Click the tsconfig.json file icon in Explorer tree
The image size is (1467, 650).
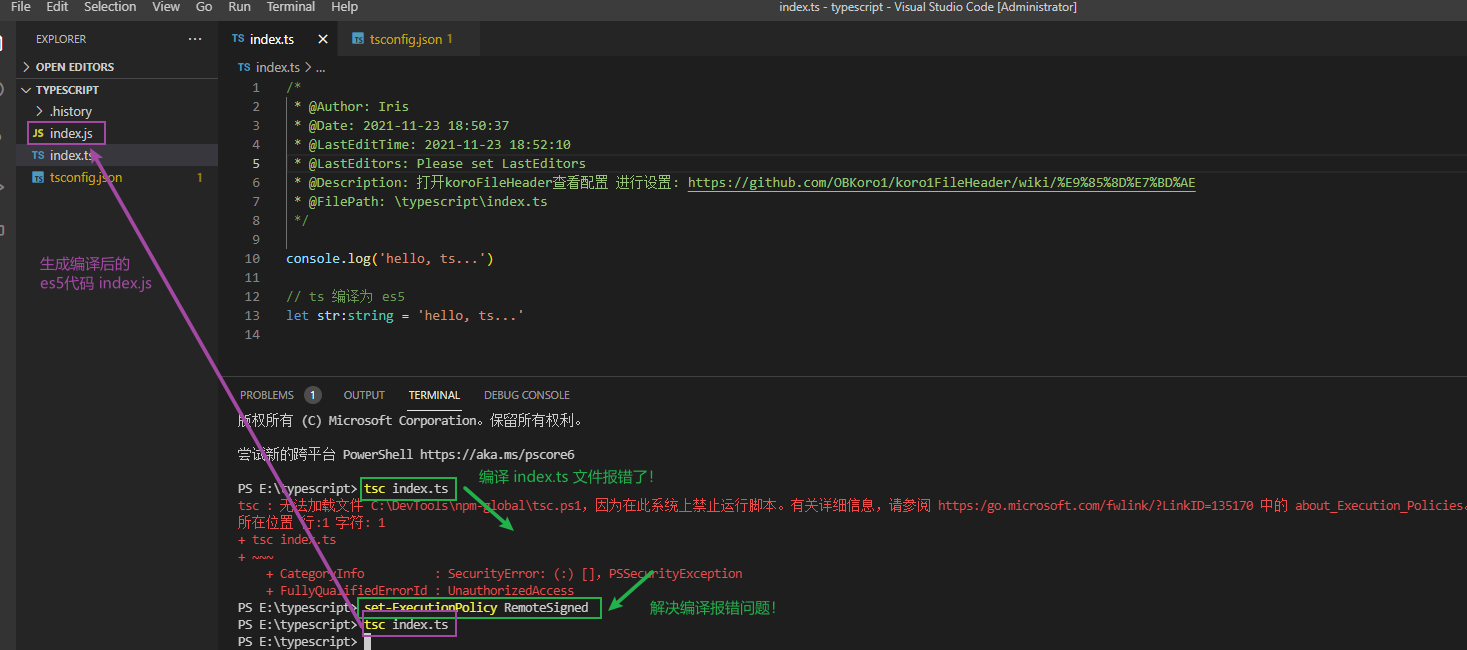38,178
